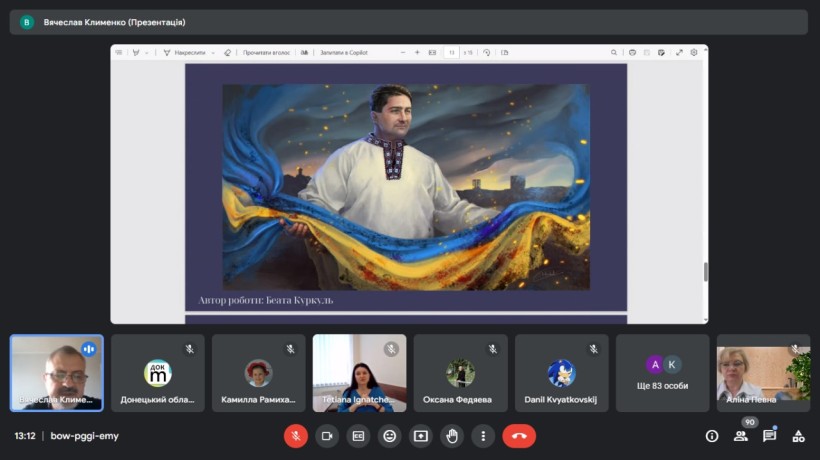The height and width of the screenshot is (460, 820).
Task: Open the chat panel
Action: tap(769, 436)
